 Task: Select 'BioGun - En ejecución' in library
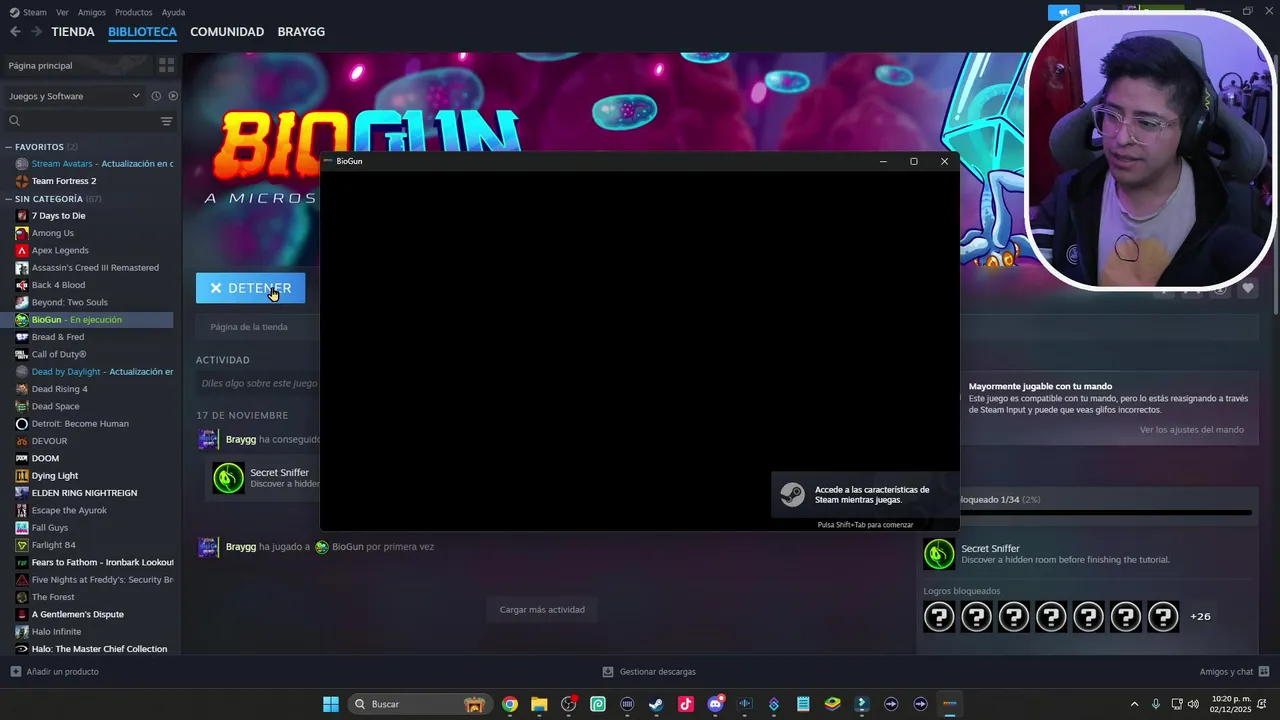[88, 320]
